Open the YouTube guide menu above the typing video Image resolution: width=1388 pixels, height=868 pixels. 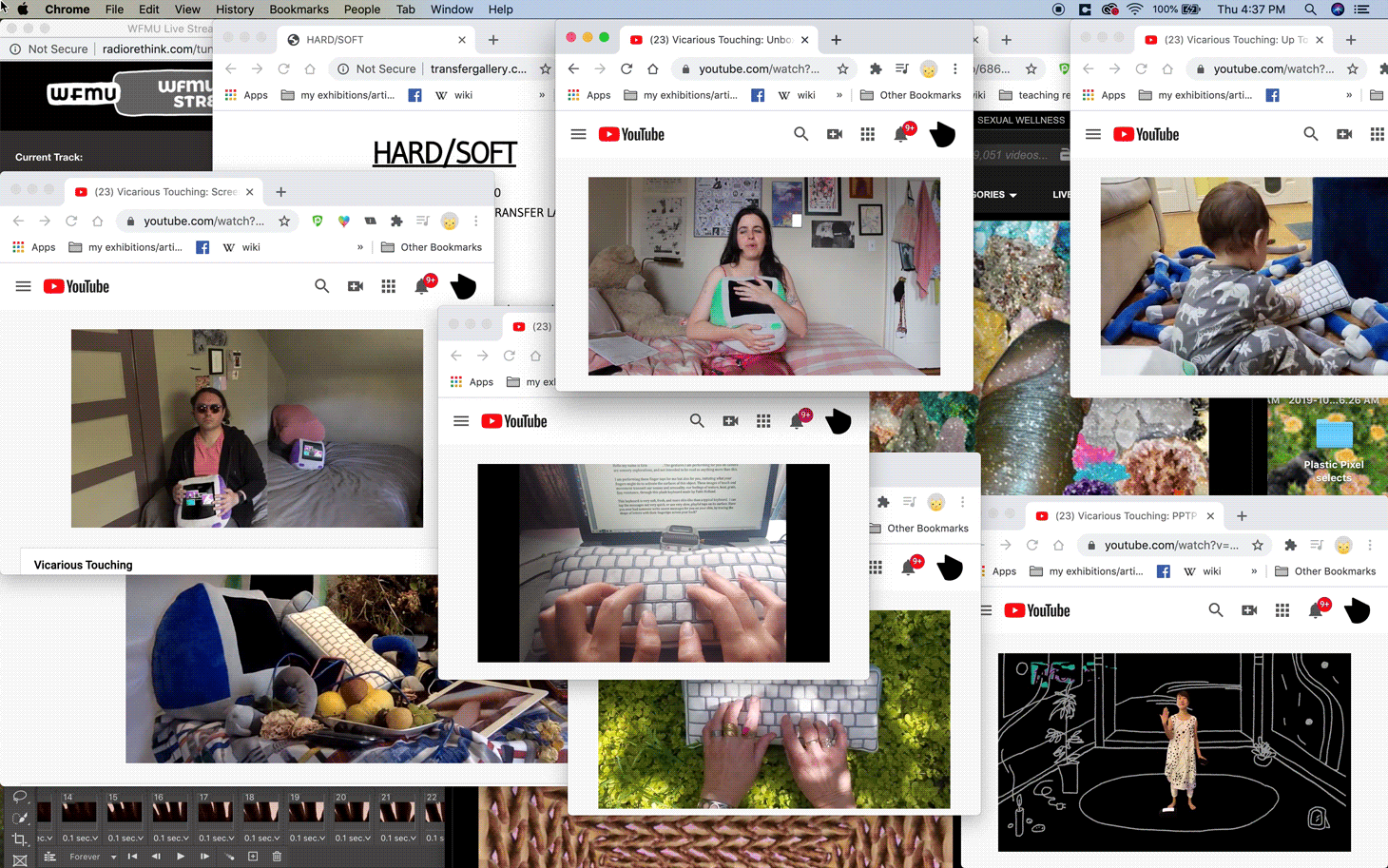461,421
